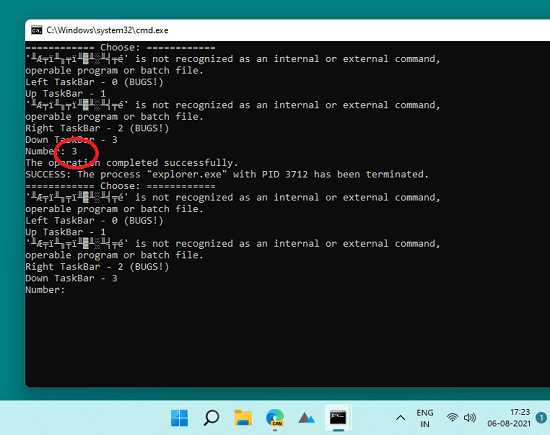Screen dimensions: 550x435
Task: Click the explorer.exe terminated SUCCESS line
Action: point(227,174)
